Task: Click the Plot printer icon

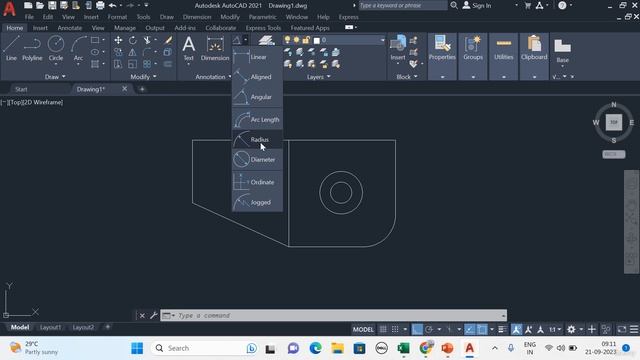Action: (100, 5)
